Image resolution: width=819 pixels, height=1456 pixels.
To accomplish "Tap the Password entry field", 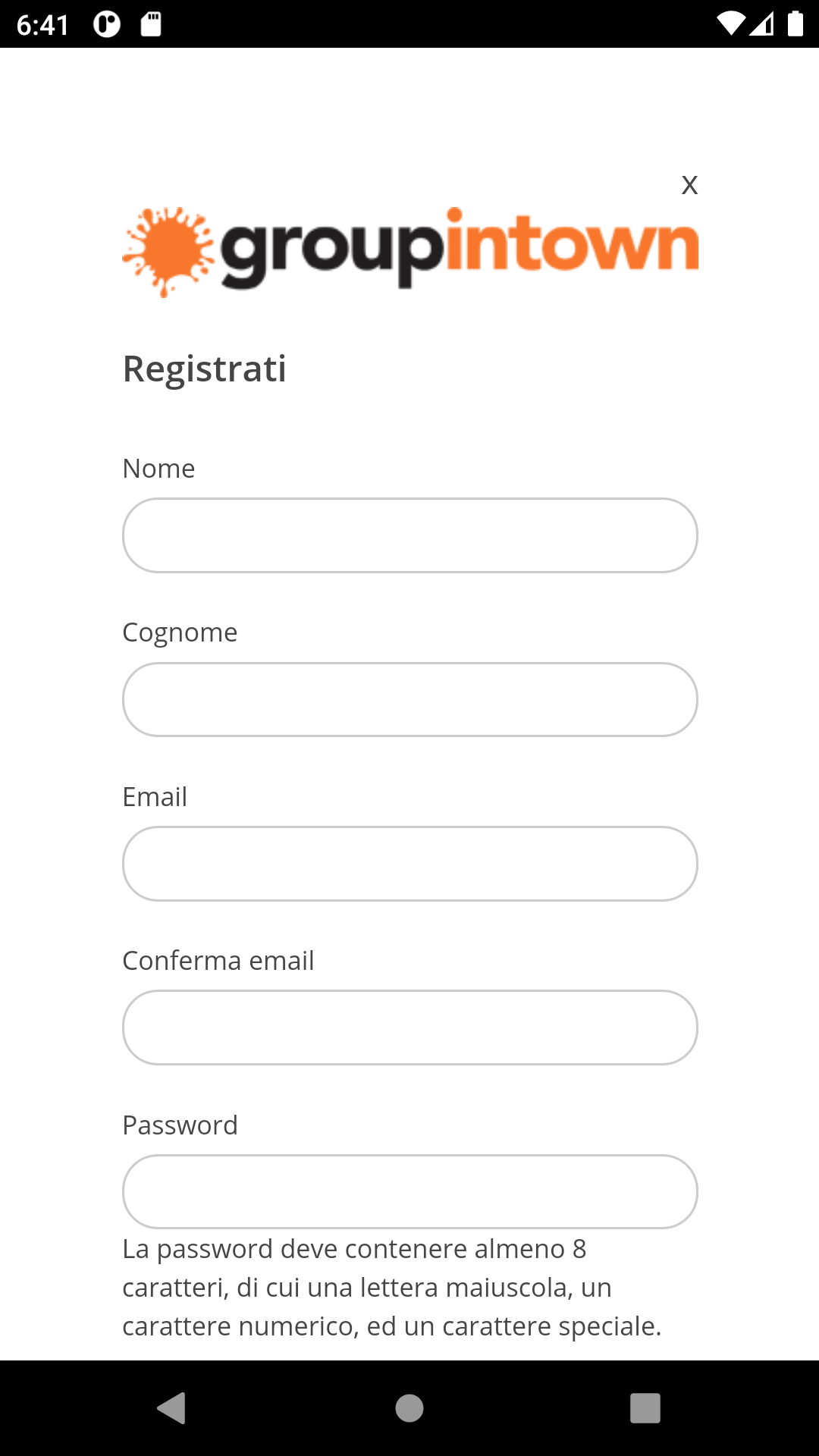I will (410, 1191).
